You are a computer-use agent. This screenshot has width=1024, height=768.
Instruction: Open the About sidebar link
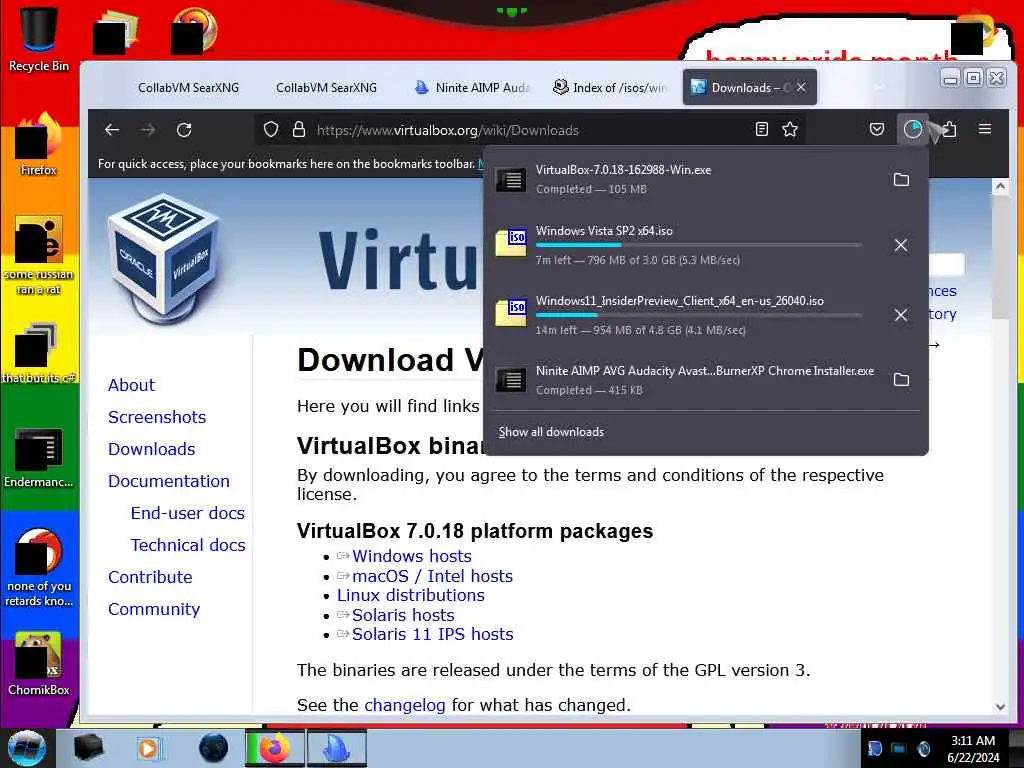click(x=131, y=385)
